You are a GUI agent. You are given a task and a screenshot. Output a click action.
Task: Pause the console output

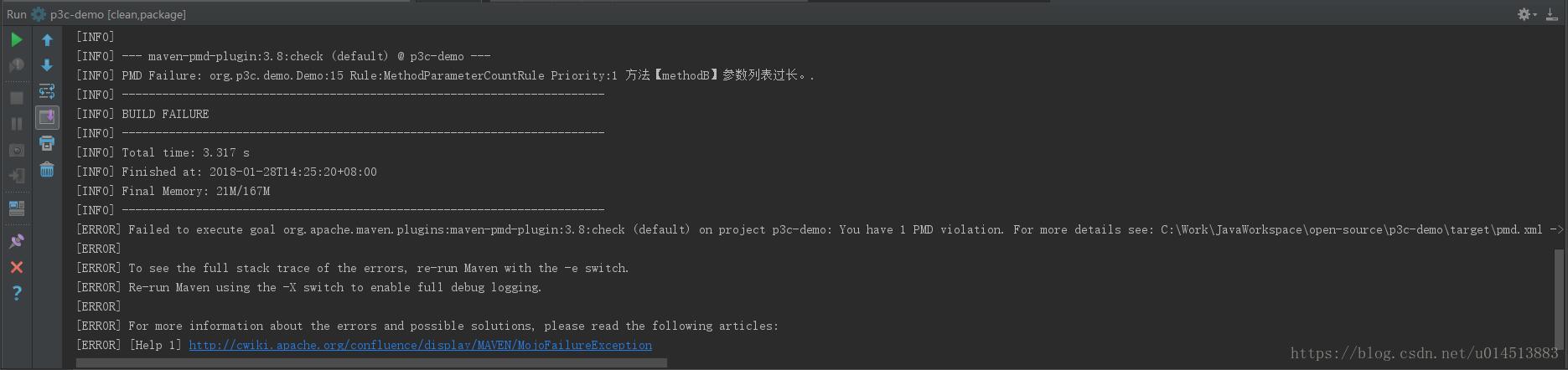point(16,124)
